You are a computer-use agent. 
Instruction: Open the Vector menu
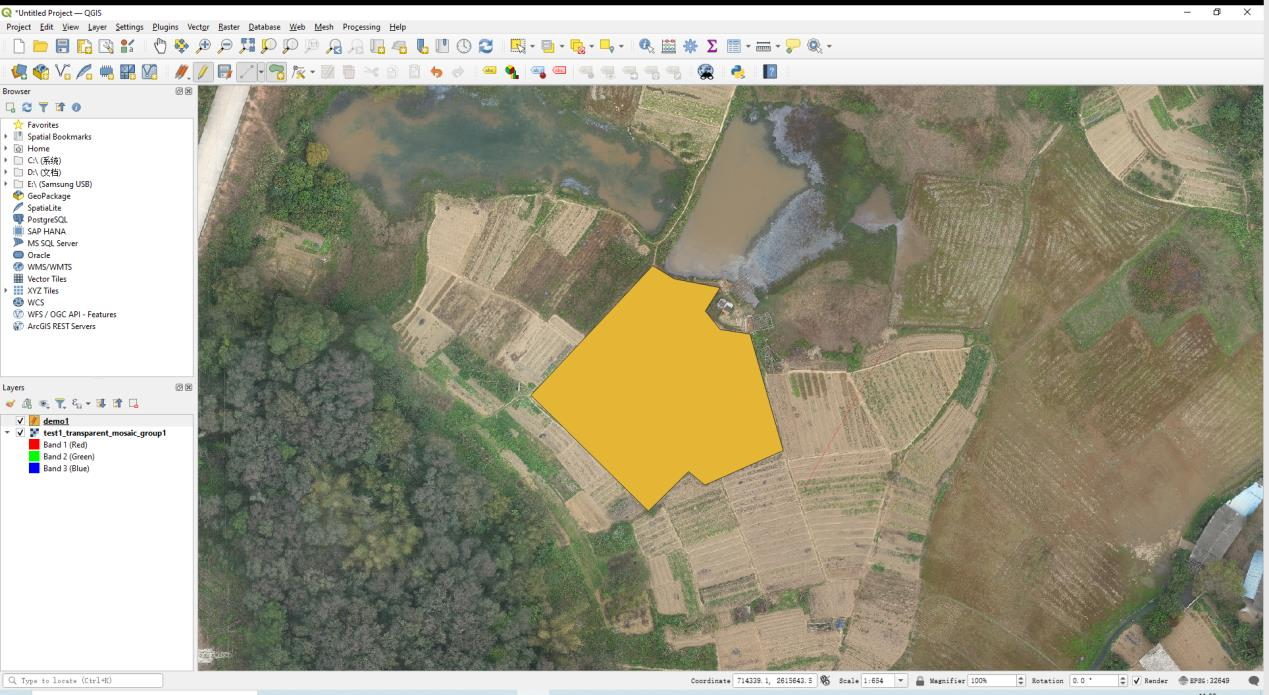tap(198, 27)
